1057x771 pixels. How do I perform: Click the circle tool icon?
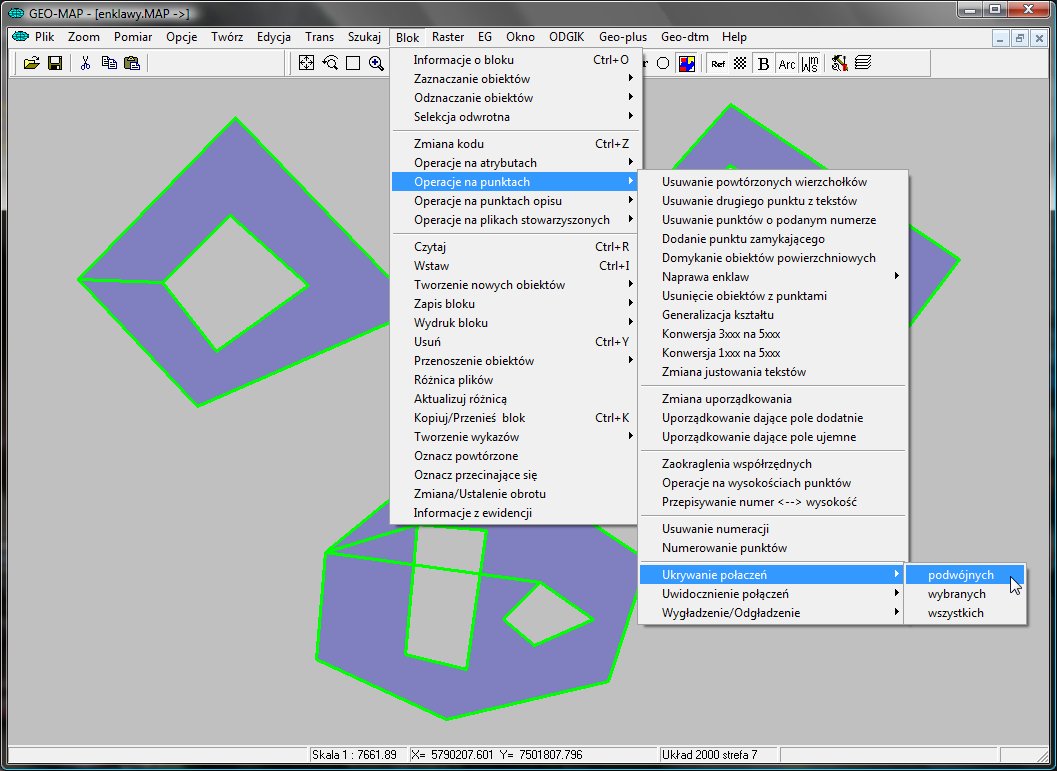point(663,63)
